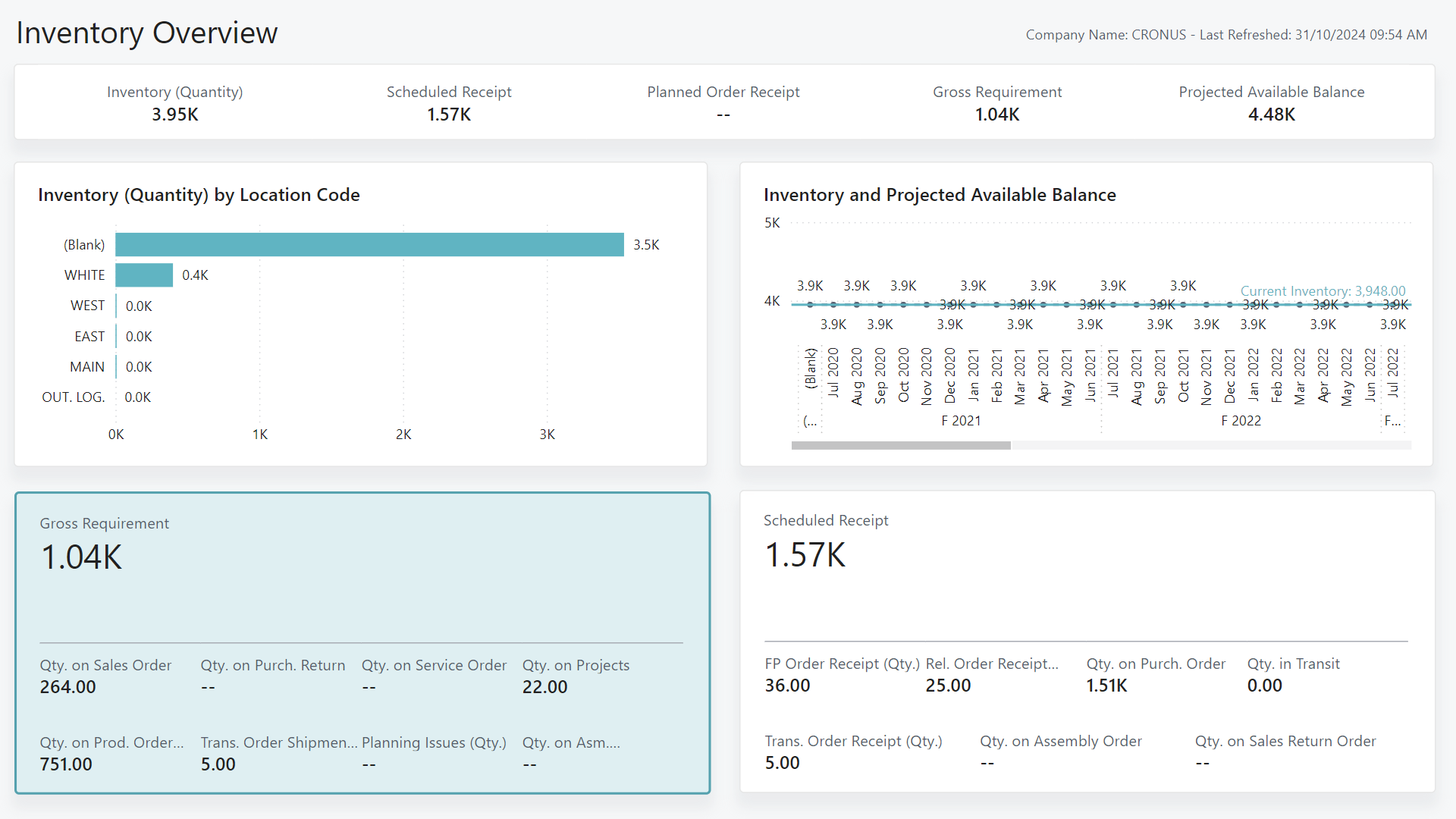Select the Qty. on Prod. Order value 751.00
1456x819 pixels.
[x=65, y=764]
